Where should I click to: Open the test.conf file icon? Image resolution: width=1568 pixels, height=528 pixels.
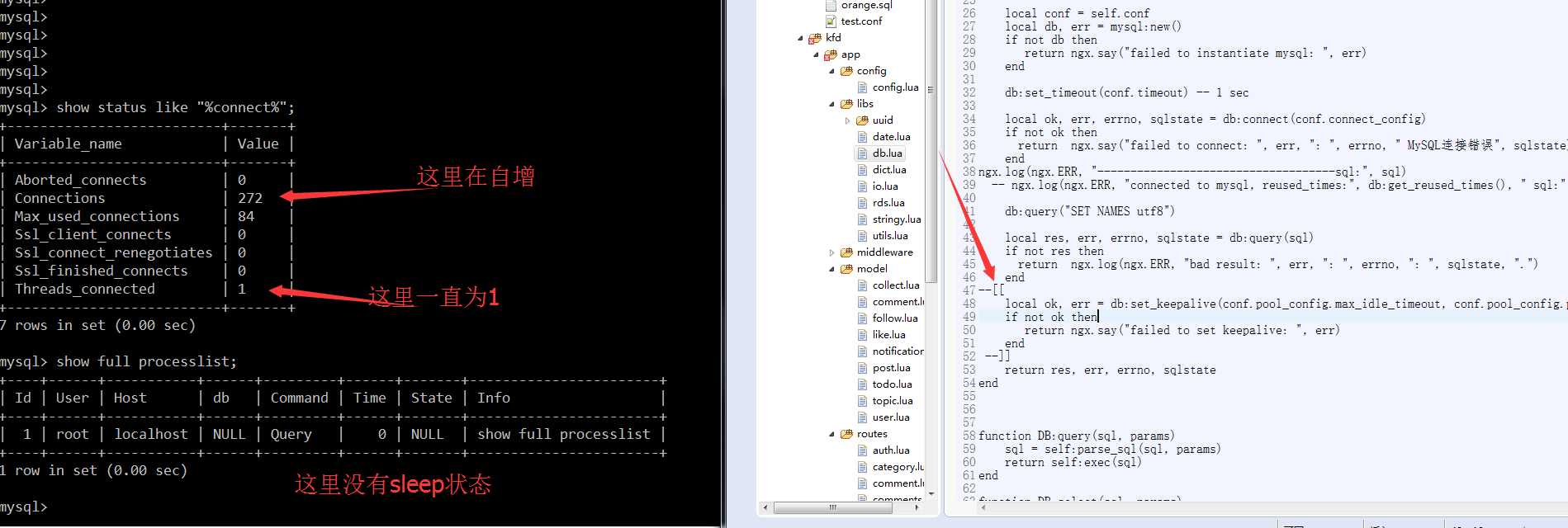click(832, 21)
